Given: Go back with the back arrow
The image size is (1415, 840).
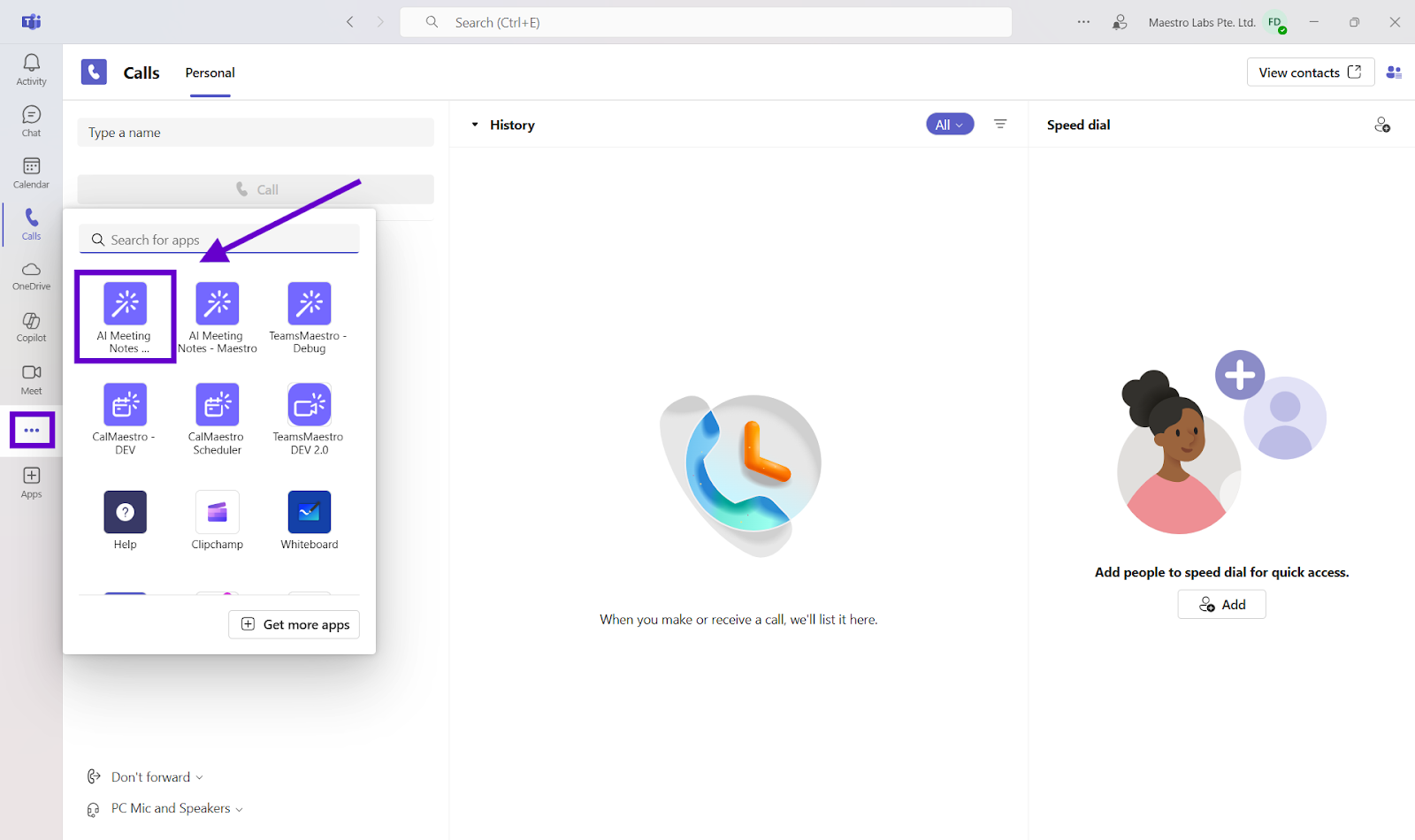Looking at the screenshot, I should pos(350,22).
